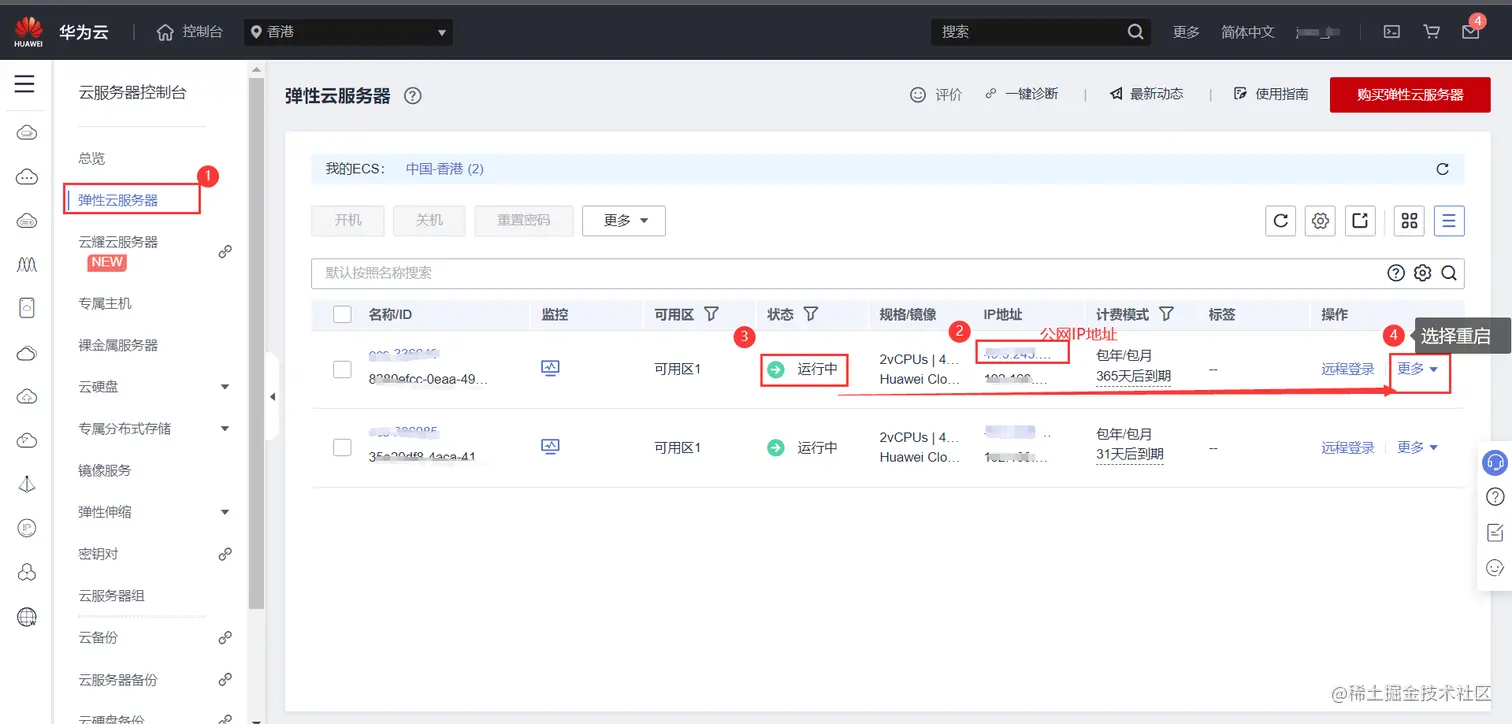Click the boxed refresh button beside the toolbar gear

click(x=1281, y=221)
